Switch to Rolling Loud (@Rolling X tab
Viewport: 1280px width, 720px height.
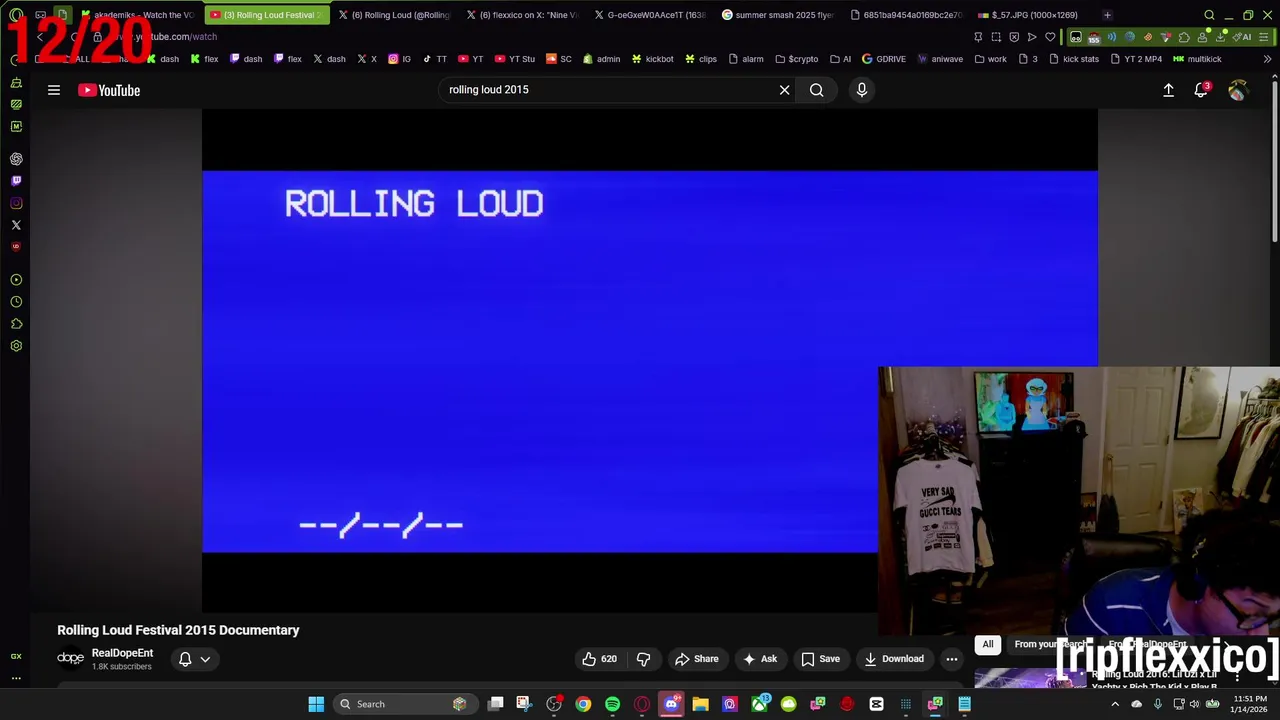click(395, 15)
